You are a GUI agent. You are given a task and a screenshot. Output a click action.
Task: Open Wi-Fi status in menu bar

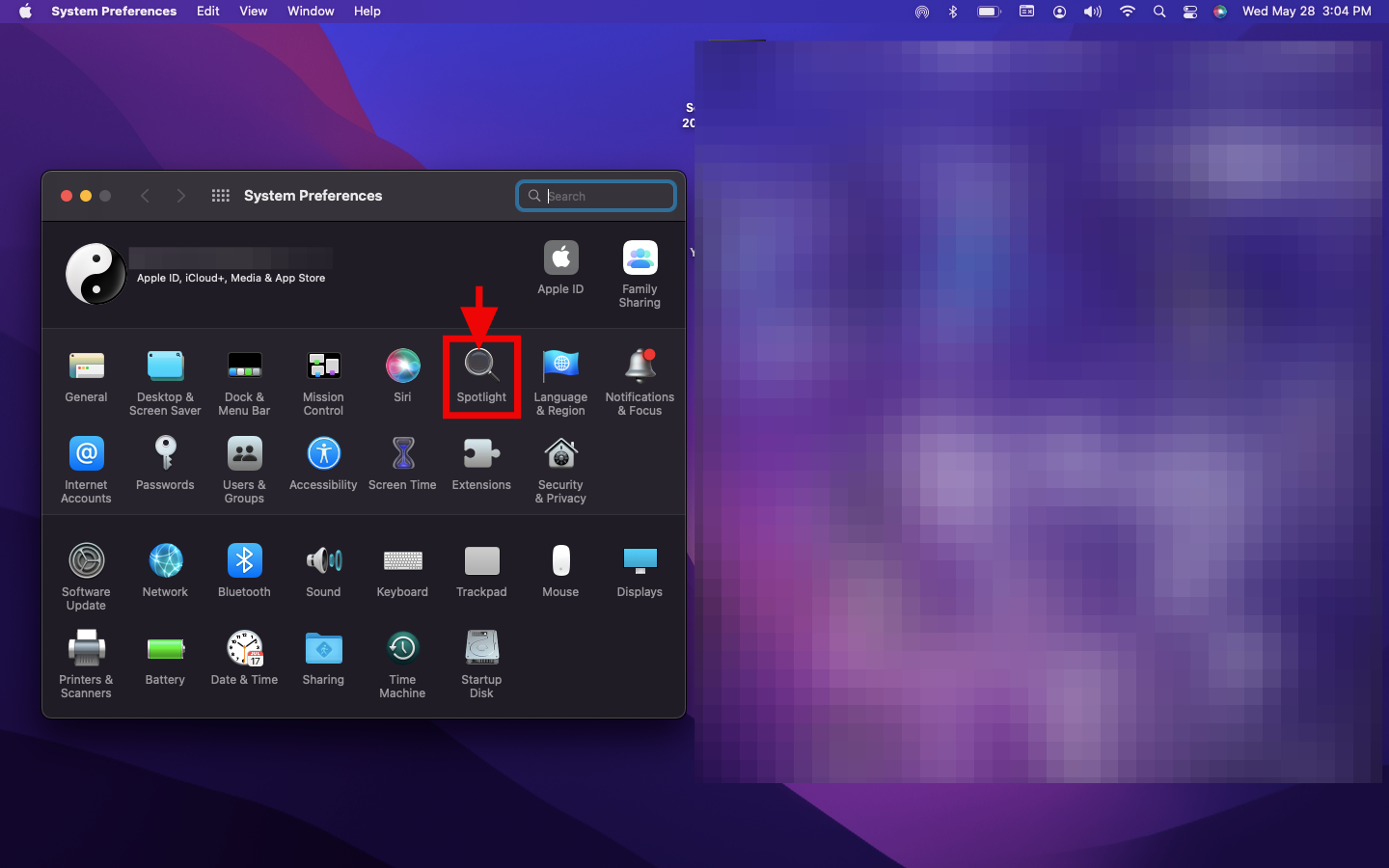(x=1127, y=12)
